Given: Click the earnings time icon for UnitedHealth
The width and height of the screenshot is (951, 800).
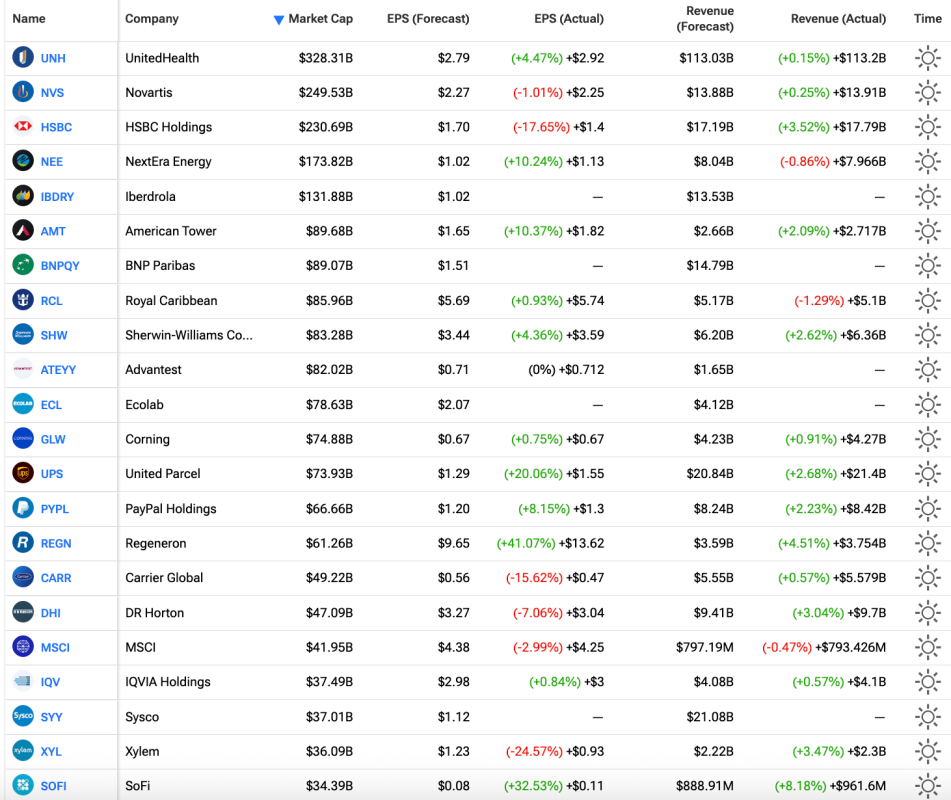Looking at the screenshot, I should (928, 58).
